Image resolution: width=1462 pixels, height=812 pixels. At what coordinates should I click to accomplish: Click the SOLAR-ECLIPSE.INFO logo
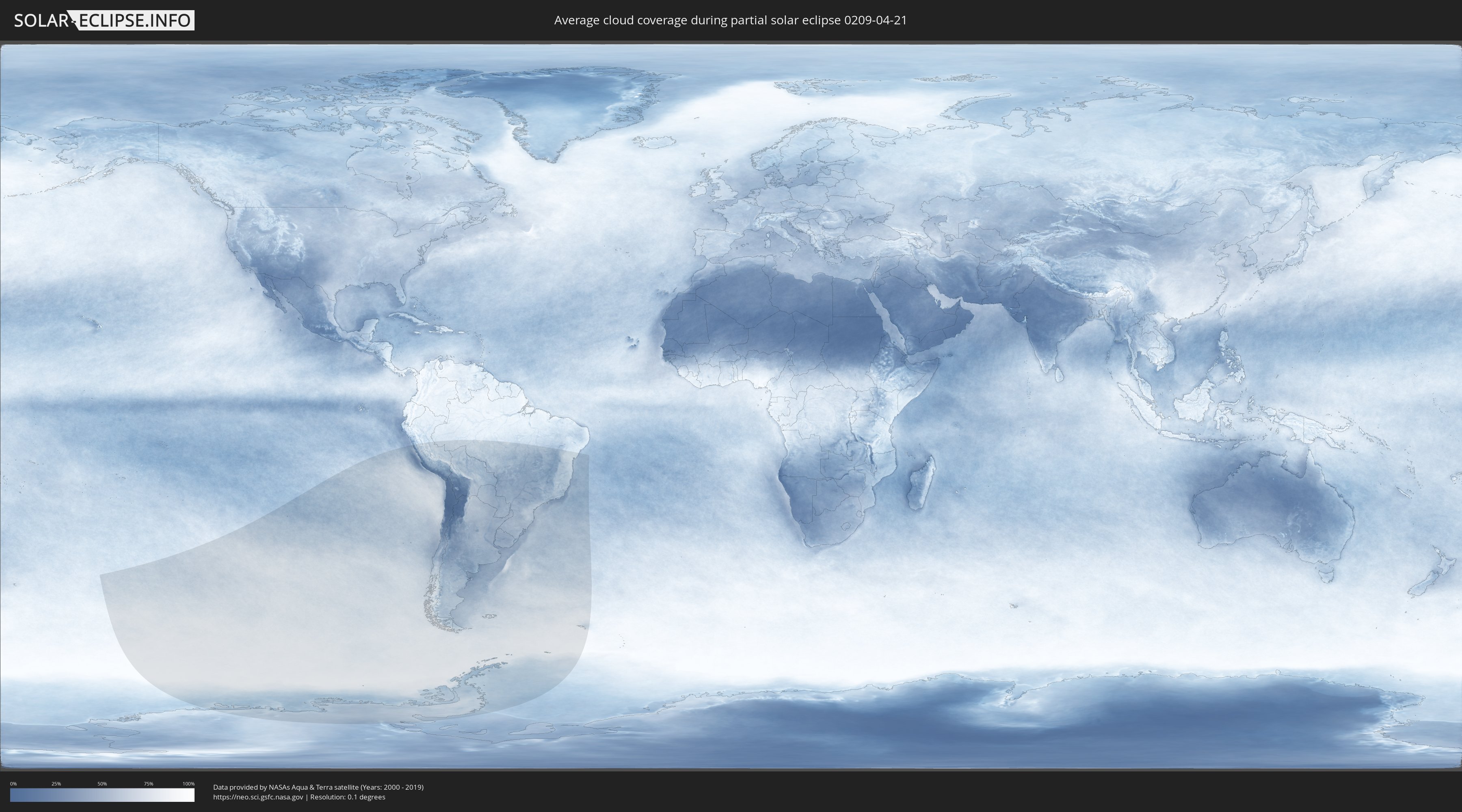[104, 20]
